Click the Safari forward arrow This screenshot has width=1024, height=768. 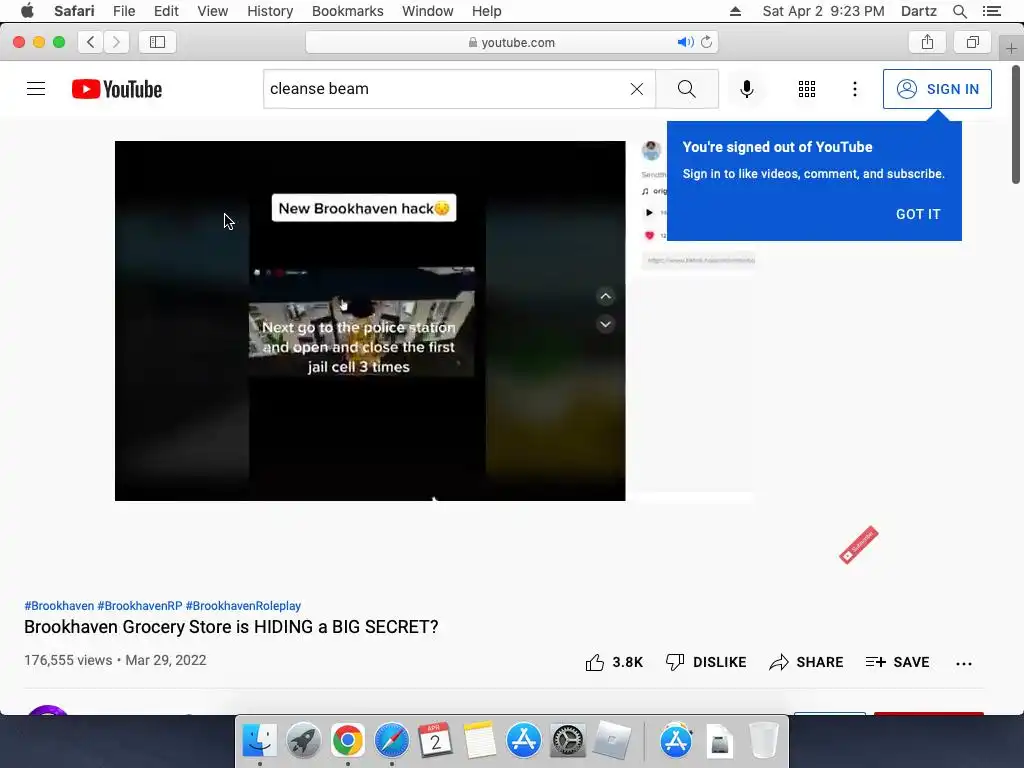pos(116,42)
